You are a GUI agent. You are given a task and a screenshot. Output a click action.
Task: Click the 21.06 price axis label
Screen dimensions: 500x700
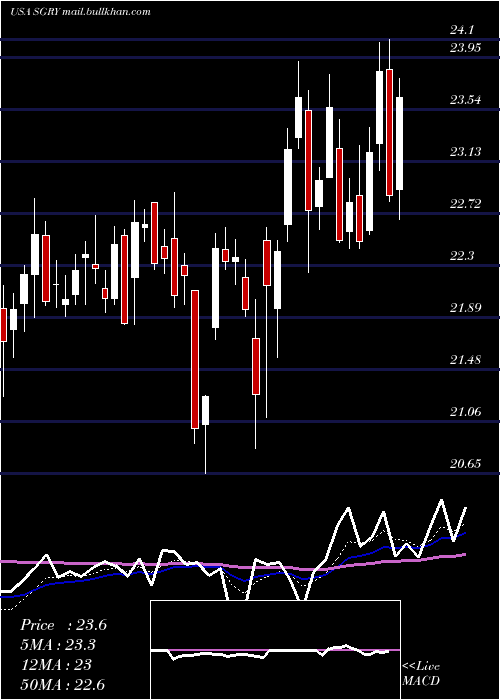pyautogui.click(x=465, y=411)
